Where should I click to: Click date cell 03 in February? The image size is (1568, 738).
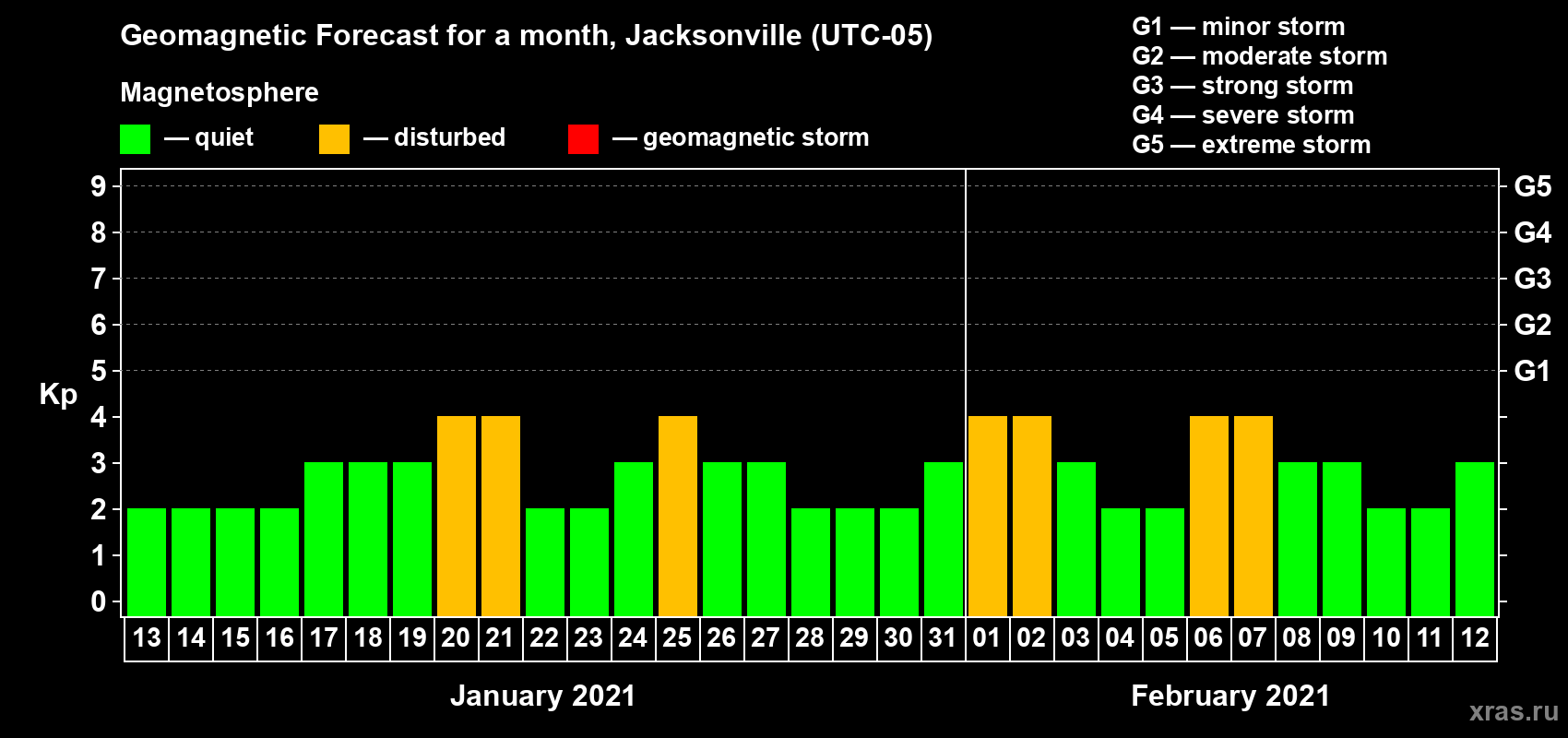pyautogui.click(x=1076, y=638)
